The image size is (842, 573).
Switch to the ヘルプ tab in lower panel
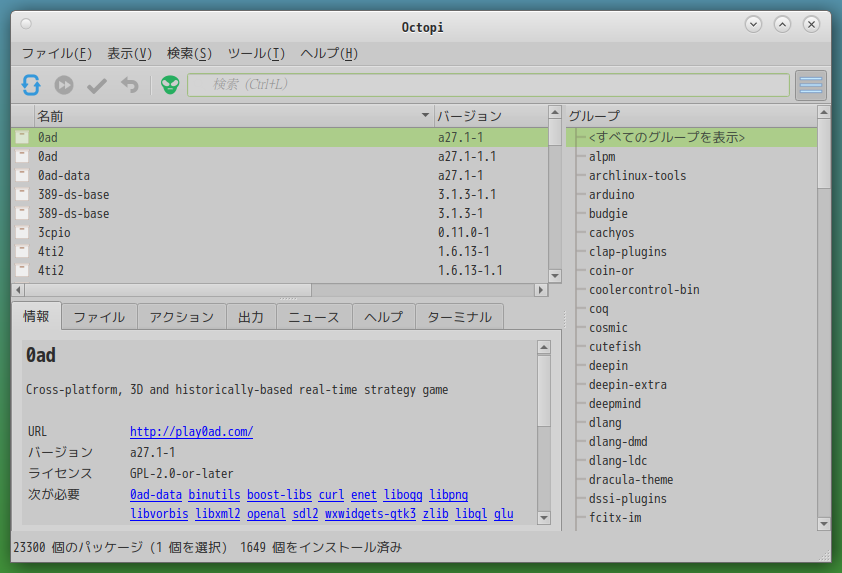coord(383,317)
